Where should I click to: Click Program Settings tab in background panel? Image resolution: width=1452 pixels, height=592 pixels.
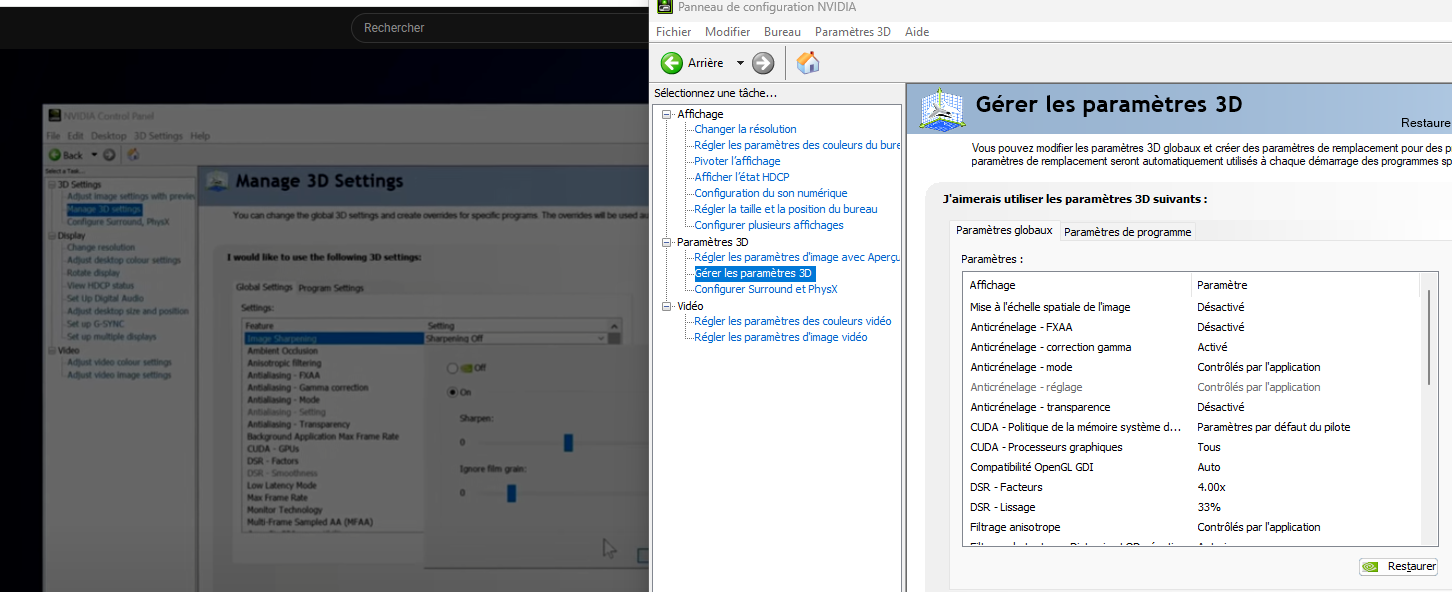(331, 288)
